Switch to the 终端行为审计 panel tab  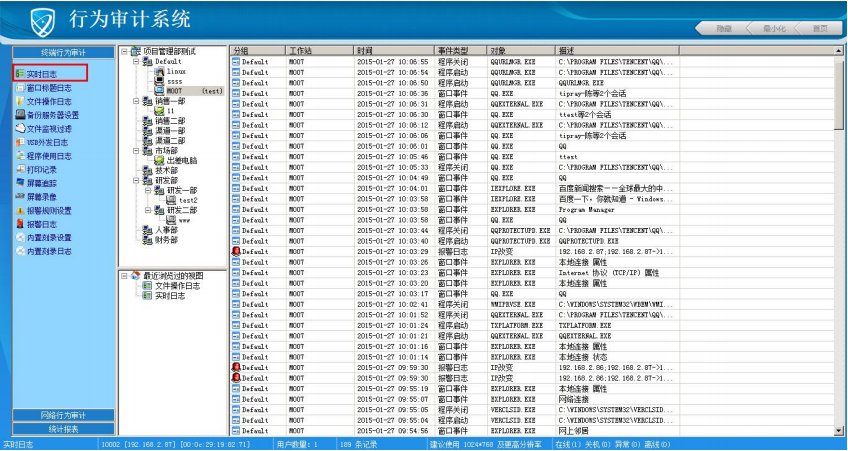(63, 52)
